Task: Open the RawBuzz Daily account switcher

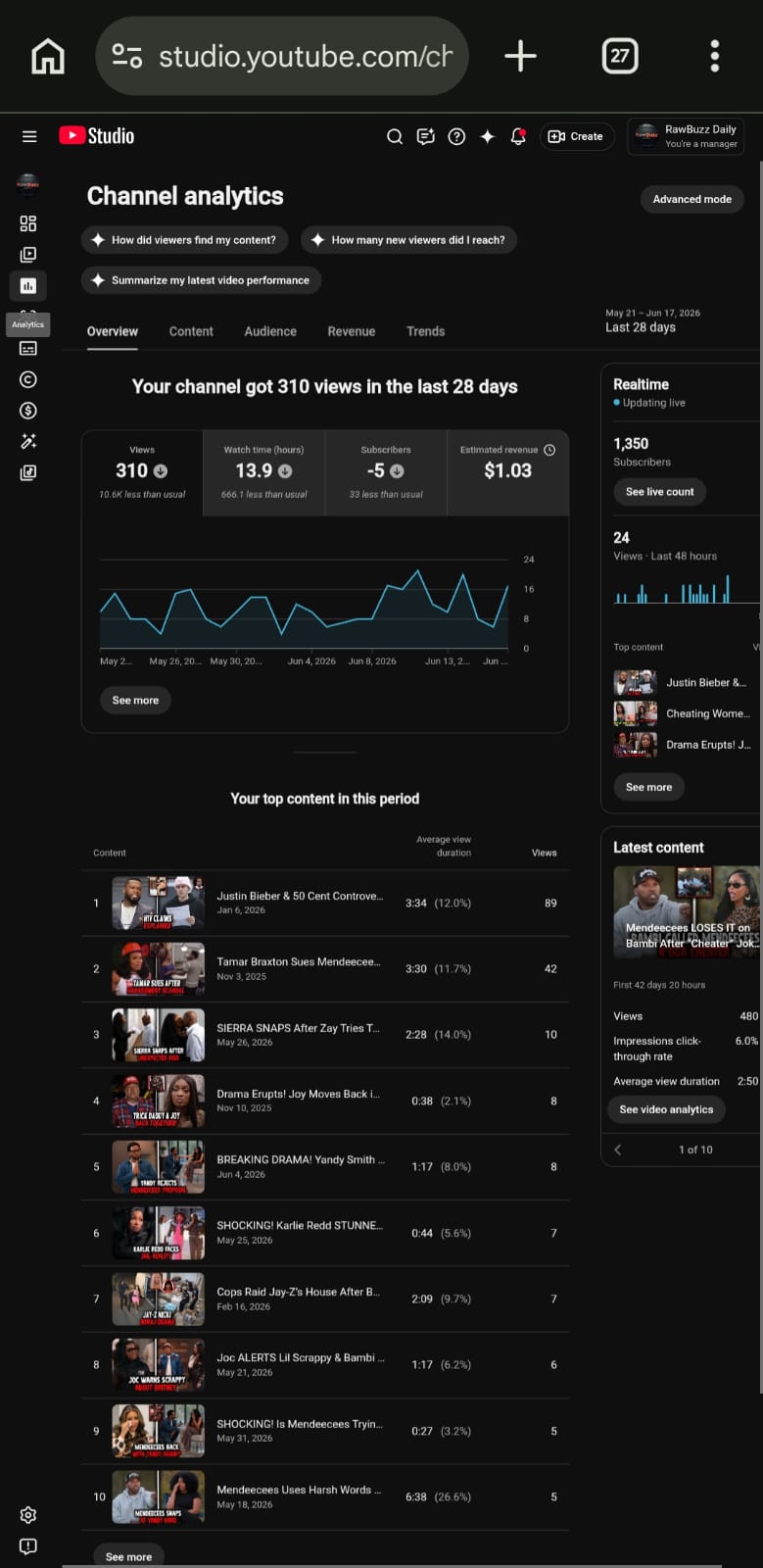Action: tap(686, 136)
